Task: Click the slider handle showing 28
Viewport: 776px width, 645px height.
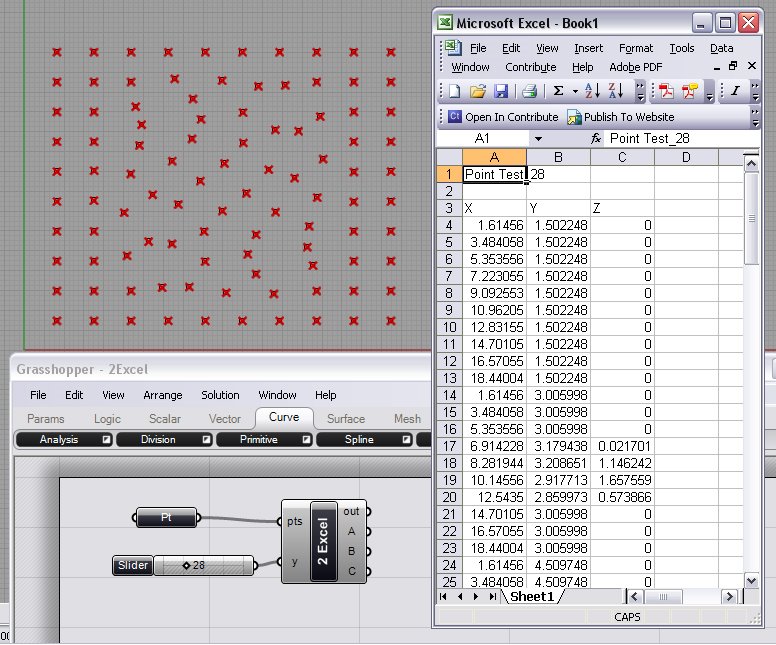Action: pos(187,565)
